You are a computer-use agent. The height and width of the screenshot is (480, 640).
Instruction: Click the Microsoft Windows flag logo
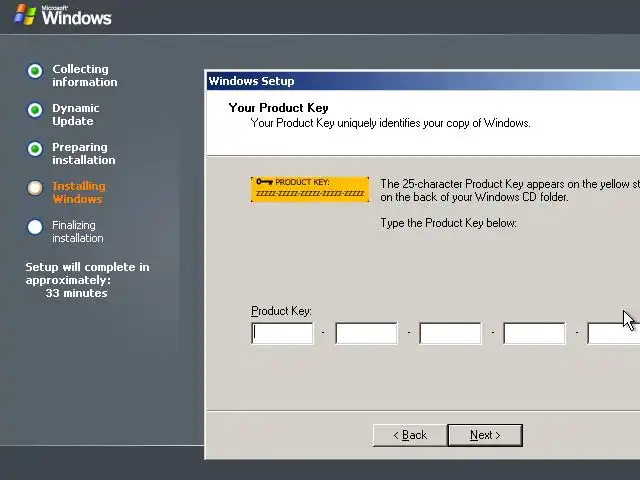pyautogui.click(x=24, y=15)
